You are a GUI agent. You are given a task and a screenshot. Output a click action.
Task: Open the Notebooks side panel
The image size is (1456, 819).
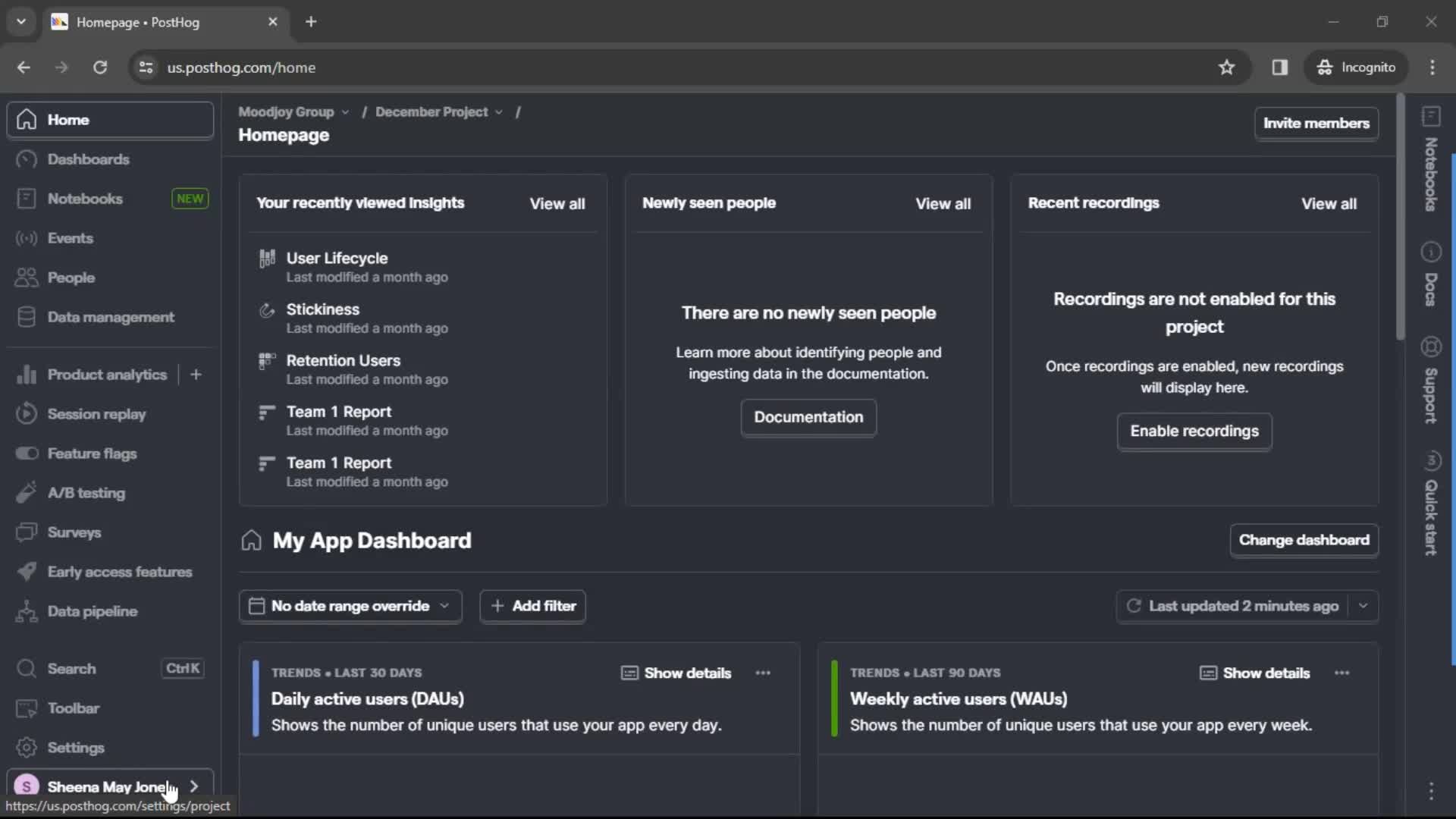click(1431, 158)
